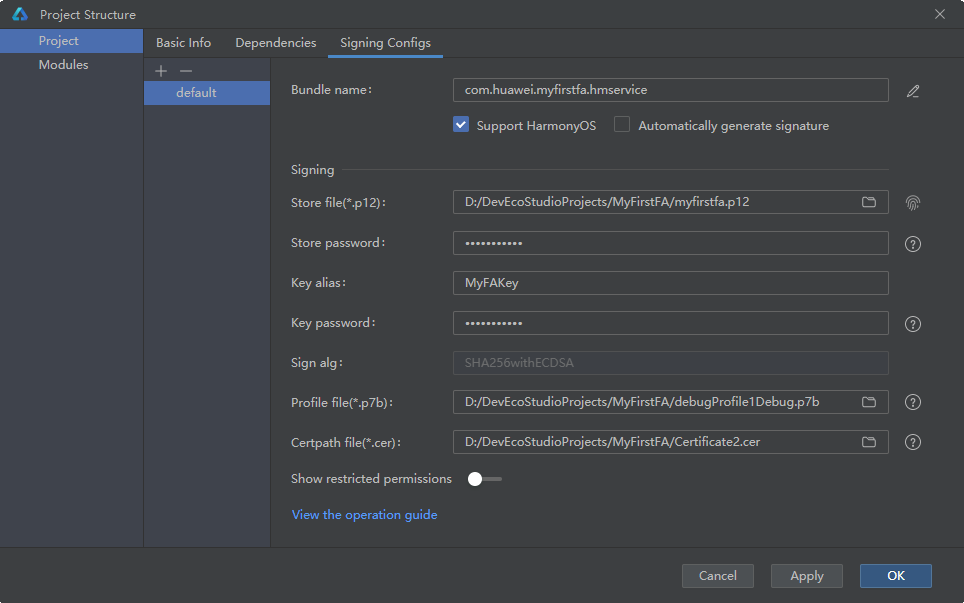Click the Sign alg SHA256withECDSA field
The width and height of the screenshot is (964, 603).
671,363
